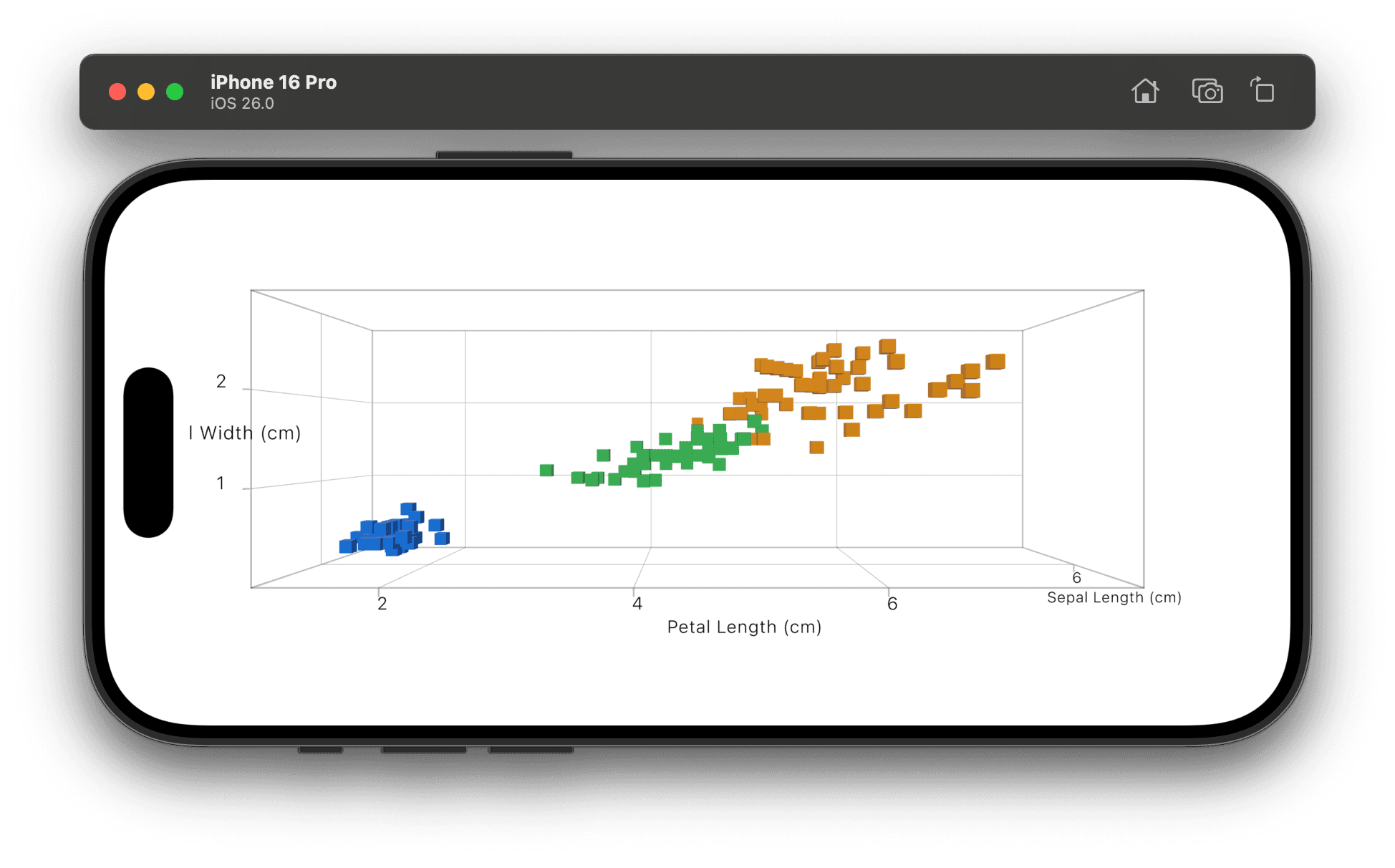Image resolution: width=1395 pixels, height=868 pixels.
Task: Click the tick label 2 on Petal Length axis
Action: 382,604
